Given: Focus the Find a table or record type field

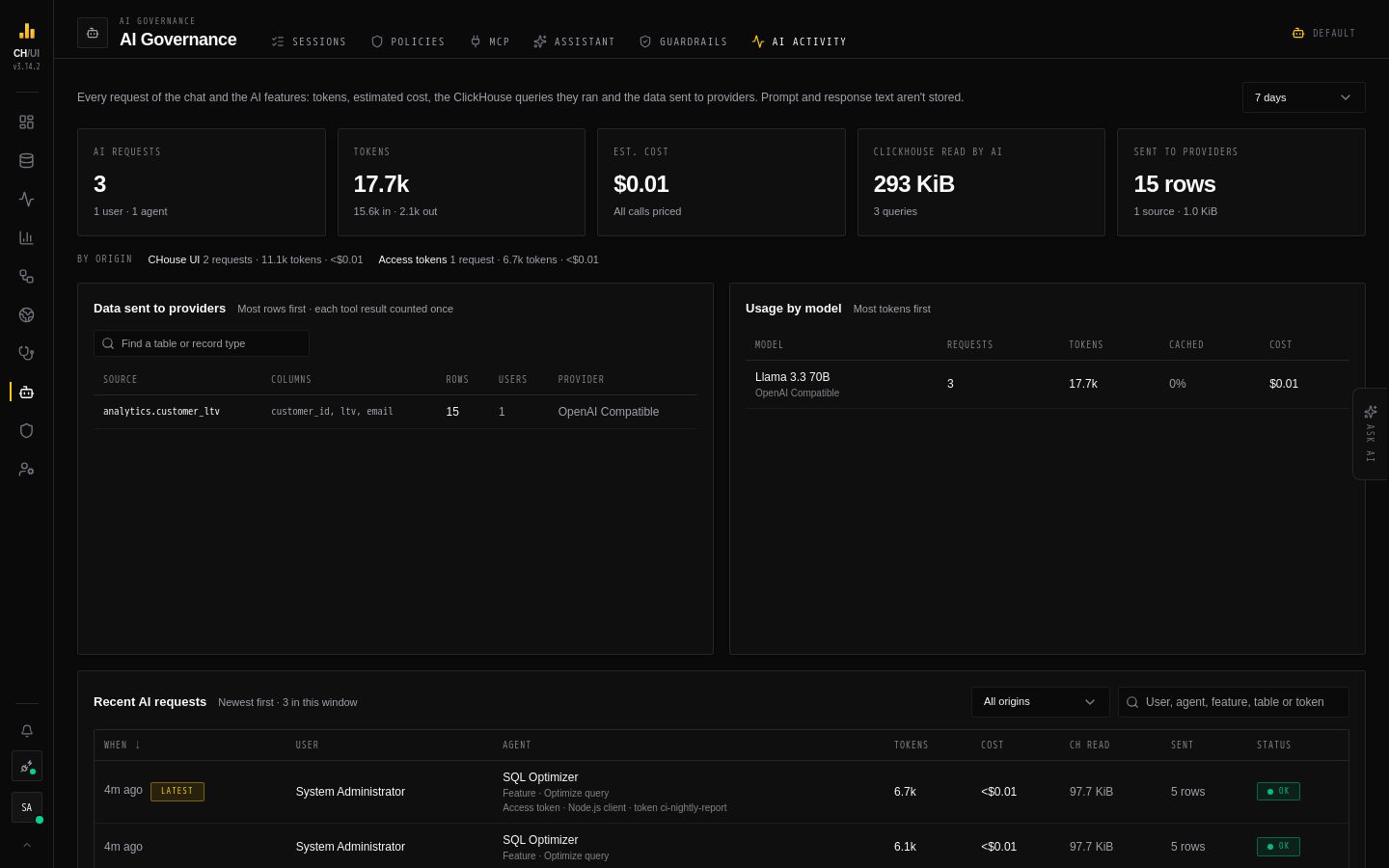Looking at the screenshot, I should coord(202,343).
